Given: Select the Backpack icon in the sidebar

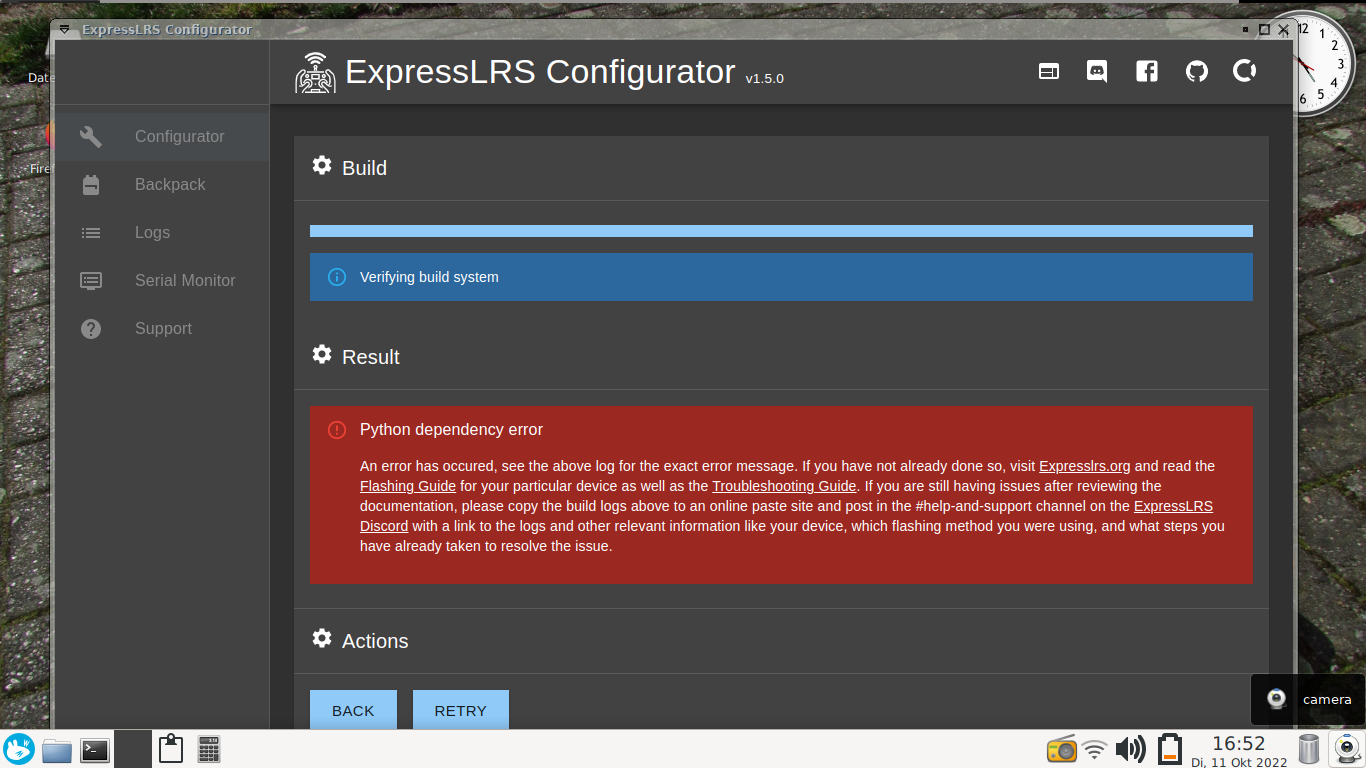Looking at the screenshot, I should (90, 184).
